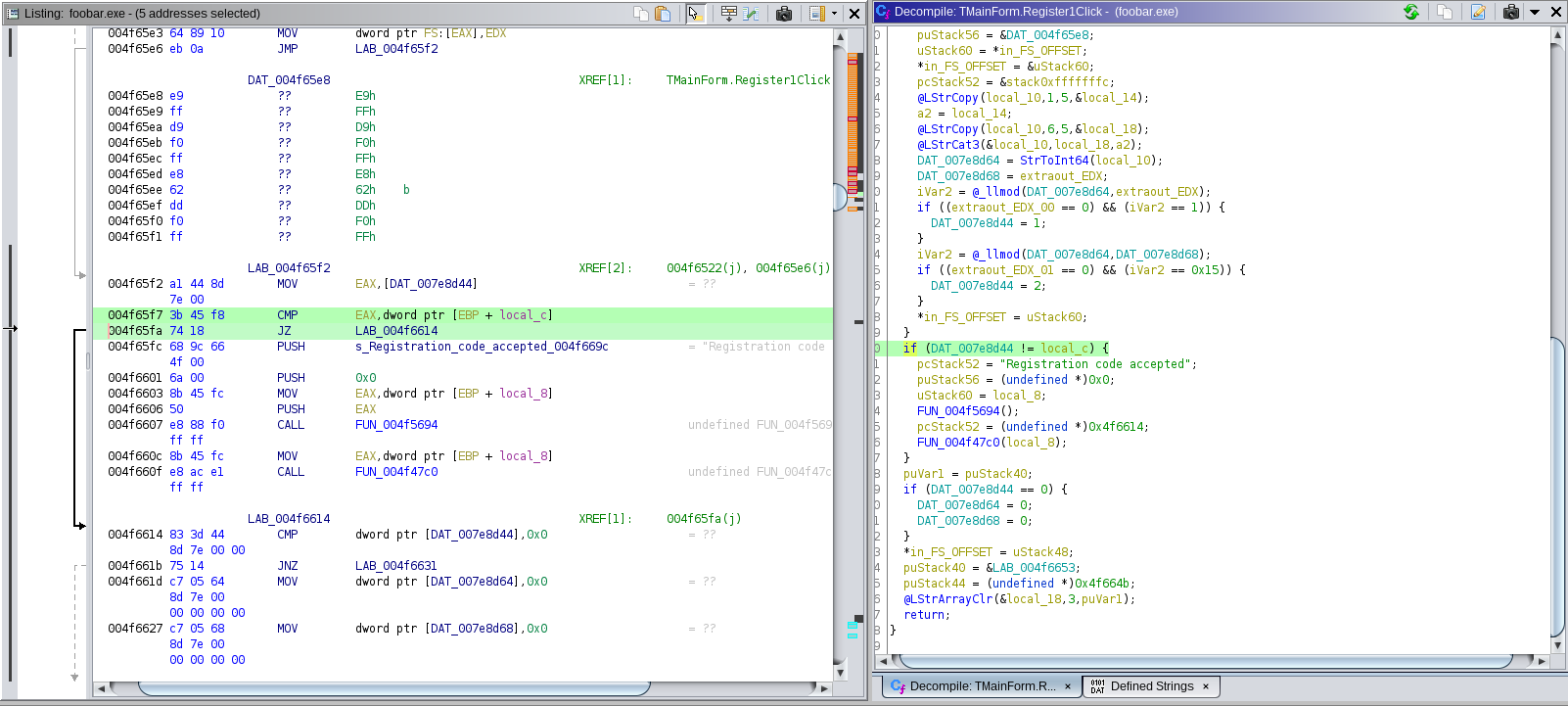Click the Copy icon in Listing toolbar
This screenshot has width=1568, height=706.
641,13
